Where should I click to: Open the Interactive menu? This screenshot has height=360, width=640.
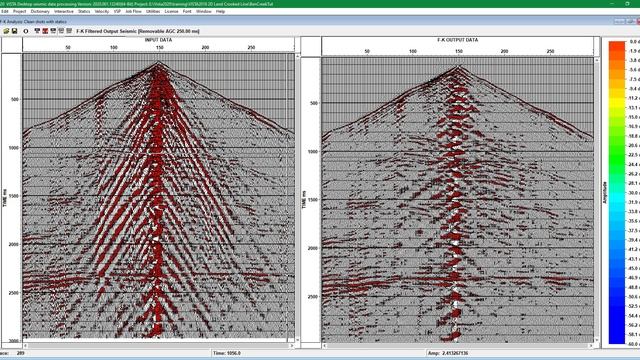pyautogui.click(x=64, y=11)
